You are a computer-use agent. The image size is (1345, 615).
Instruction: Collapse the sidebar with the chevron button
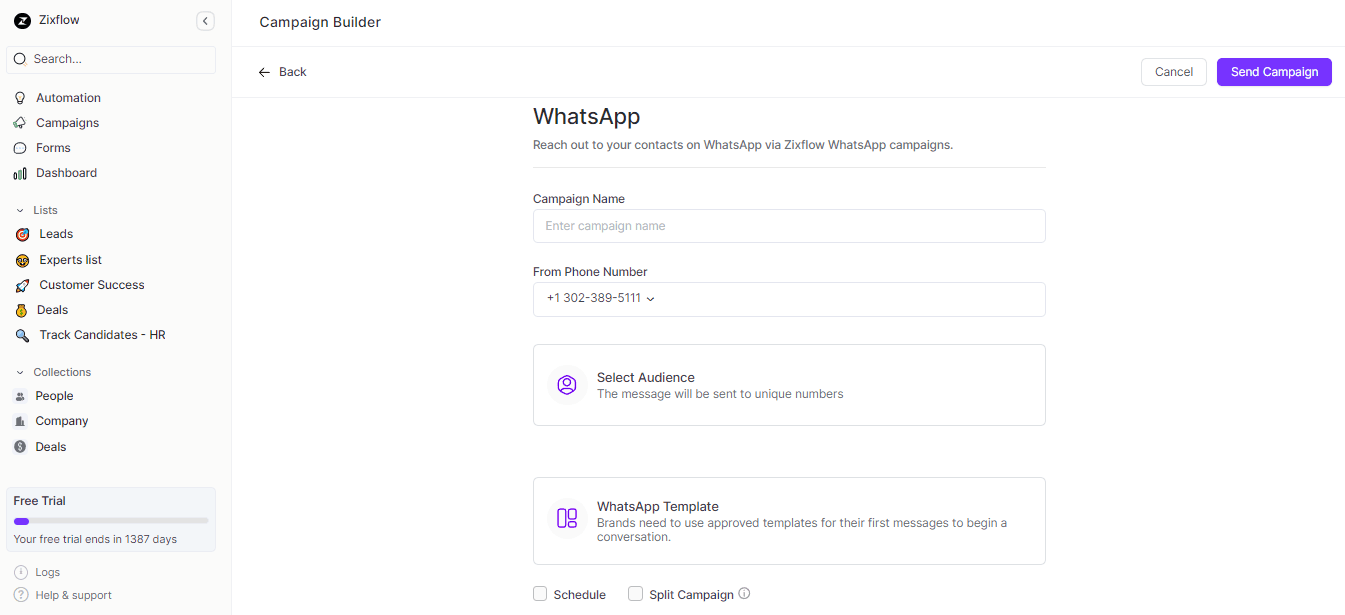[x=205, y=20]
